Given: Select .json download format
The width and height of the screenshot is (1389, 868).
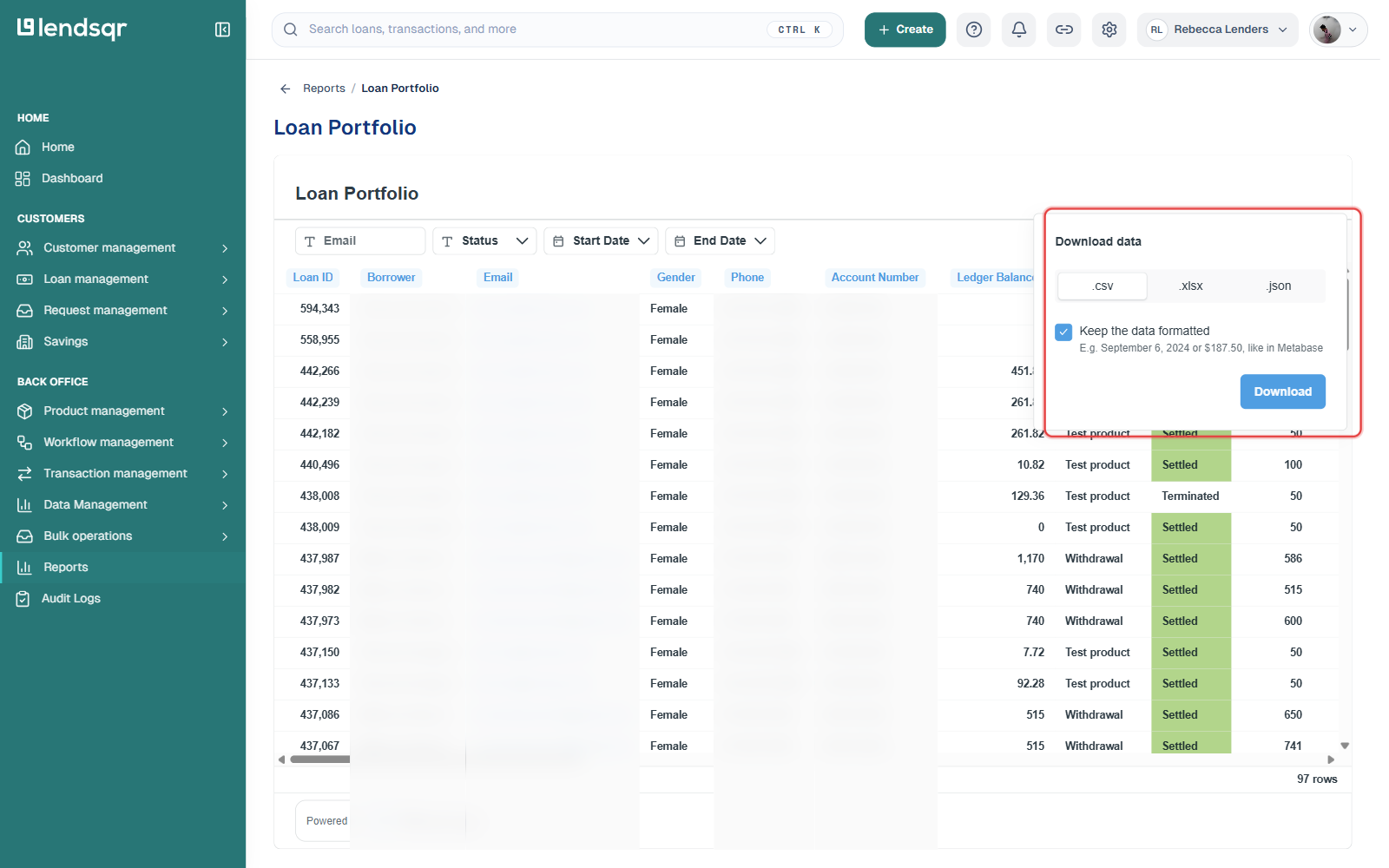Looking at the screenshot, I should [1279, 286].
